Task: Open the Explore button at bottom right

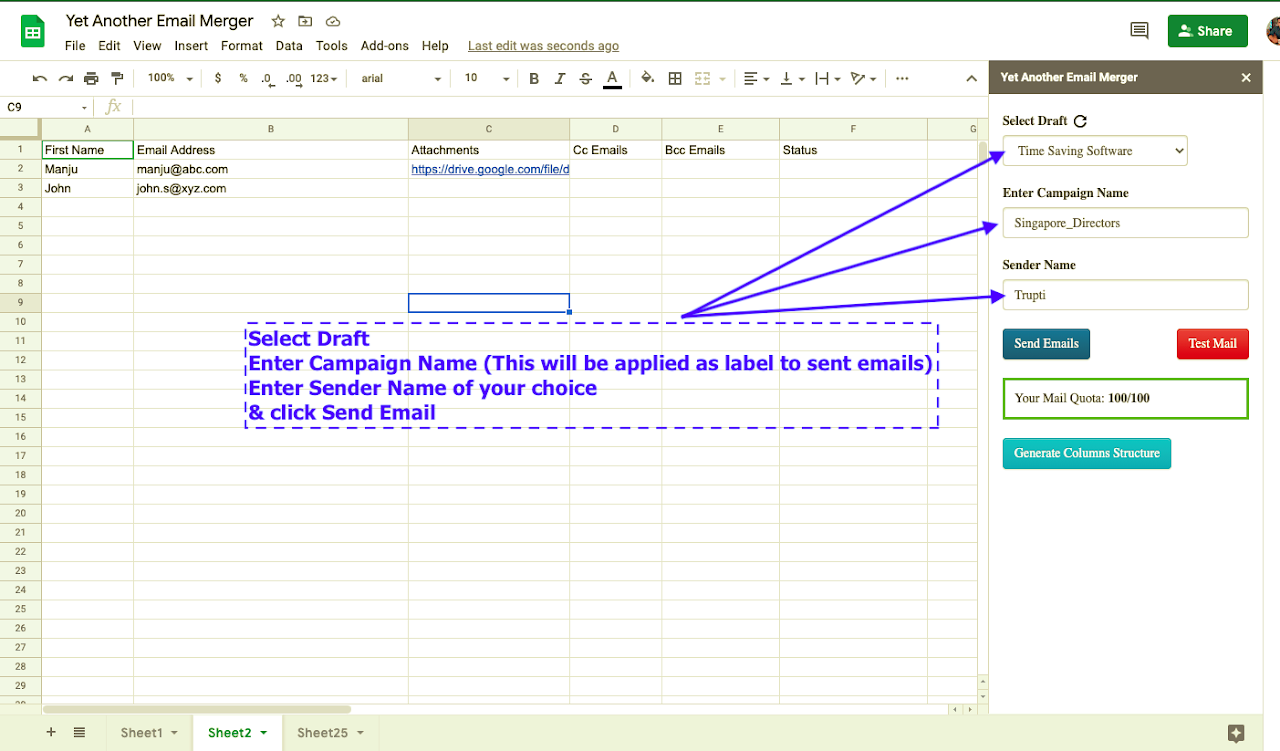Action: click(1236, 733)
